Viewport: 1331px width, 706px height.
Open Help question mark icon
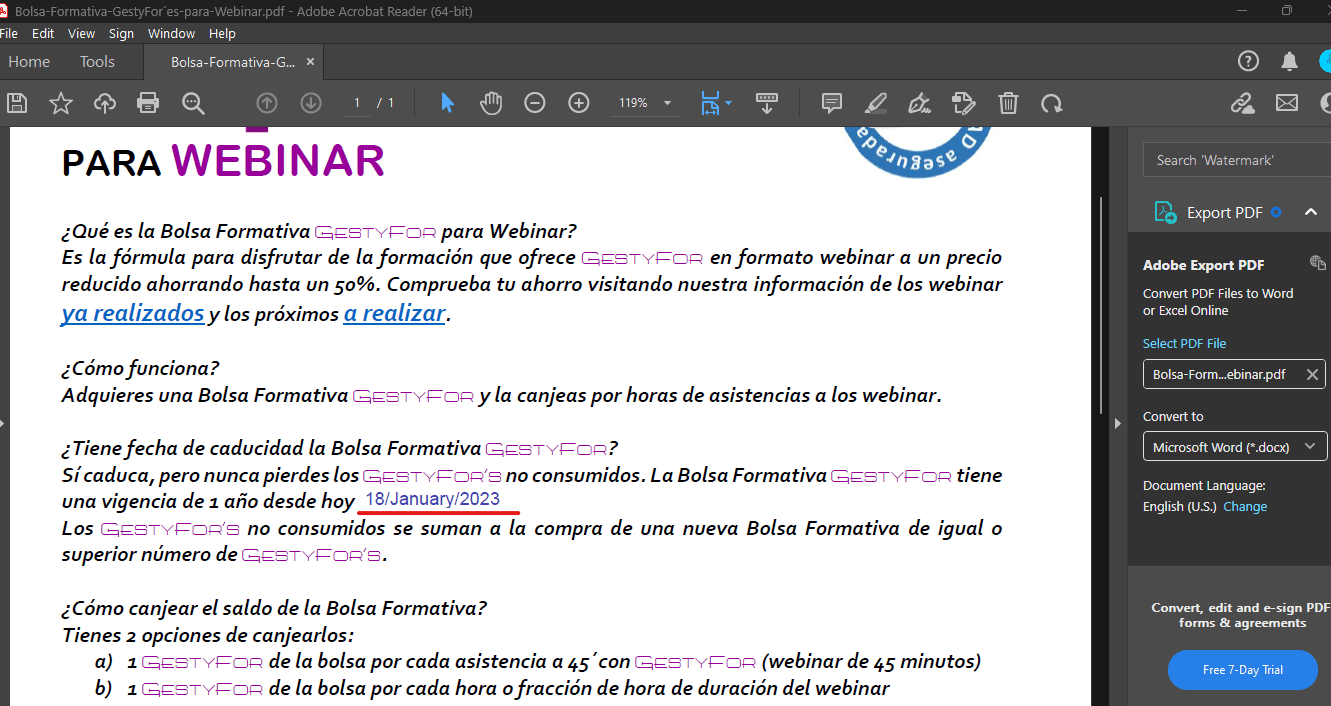(1248, 61)
